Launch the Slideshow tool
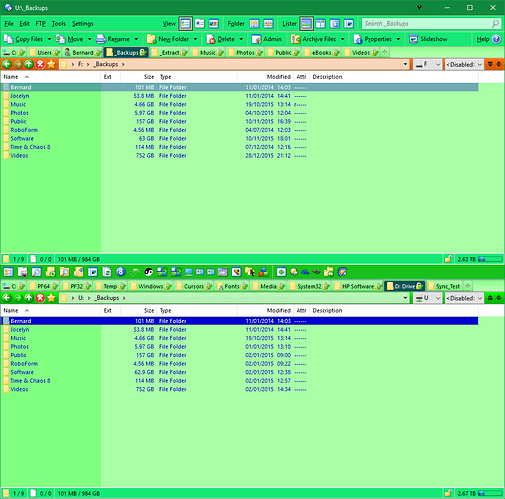 click(428, 39)
